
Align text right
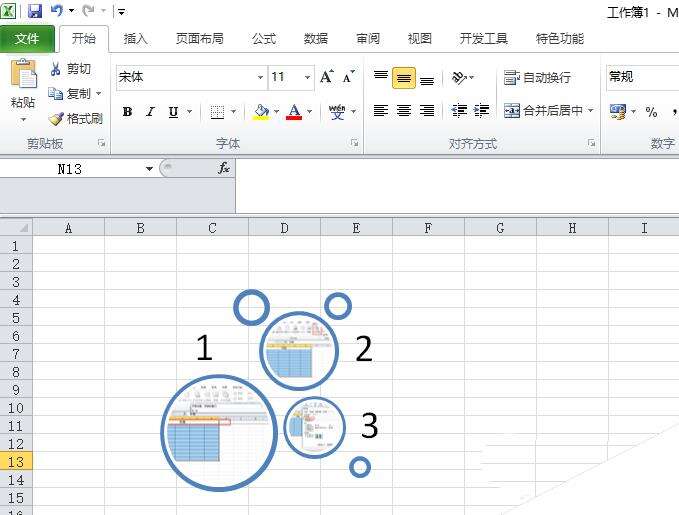pos(427,111)
